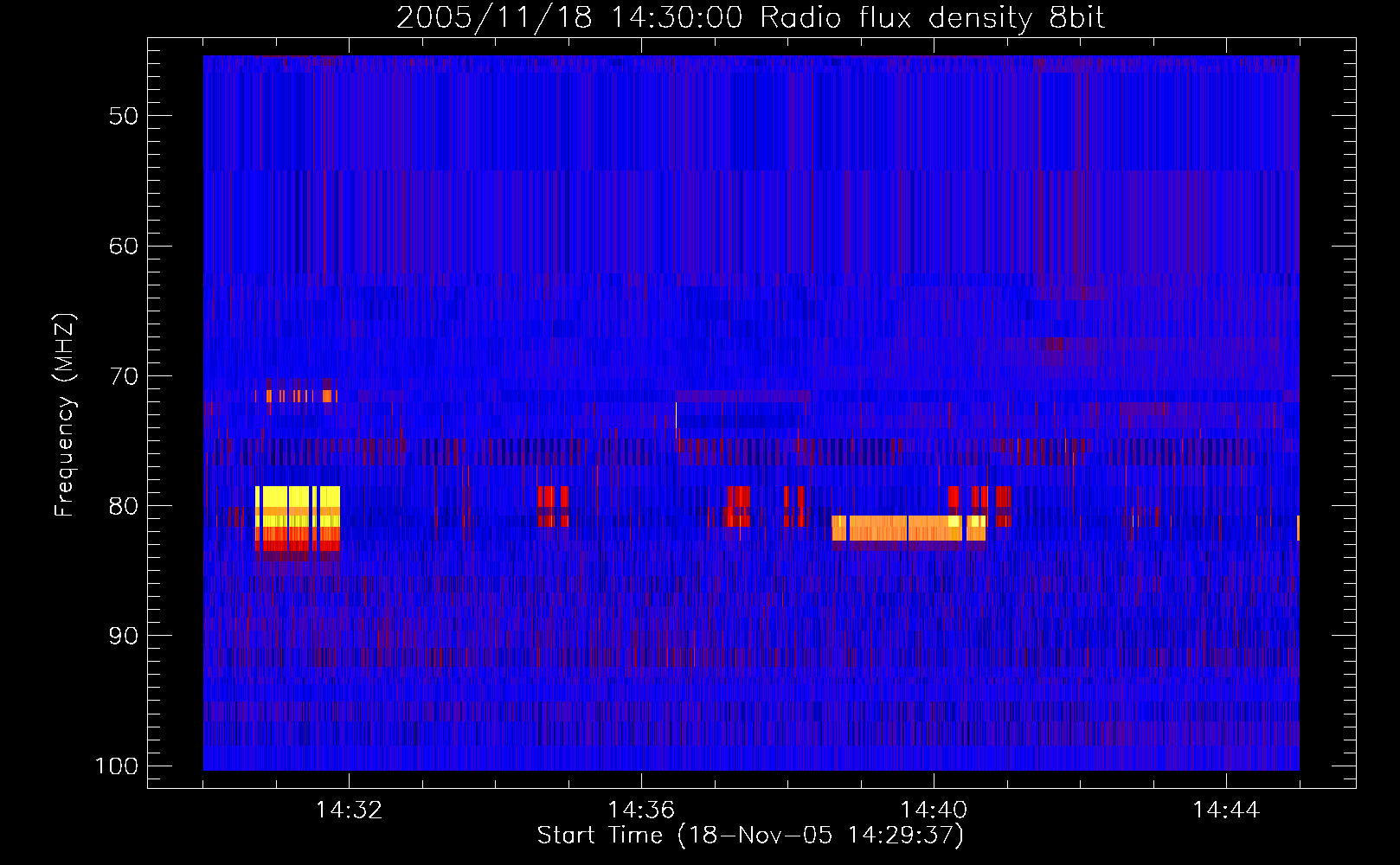The height and width of the screenshot is (865, 1400).
Task: Click the 70 frequency tick label
Action: click(x=124, y=376)
